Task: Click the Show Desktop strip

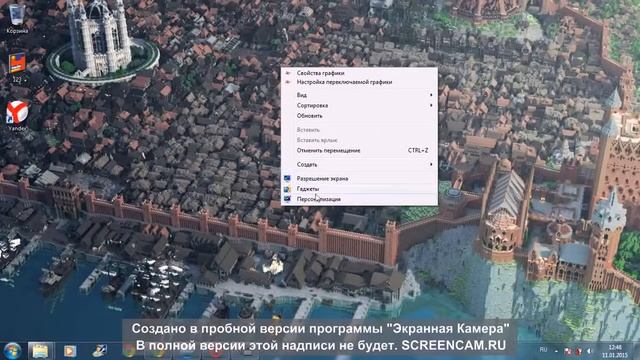Action: tap(637, 351)
